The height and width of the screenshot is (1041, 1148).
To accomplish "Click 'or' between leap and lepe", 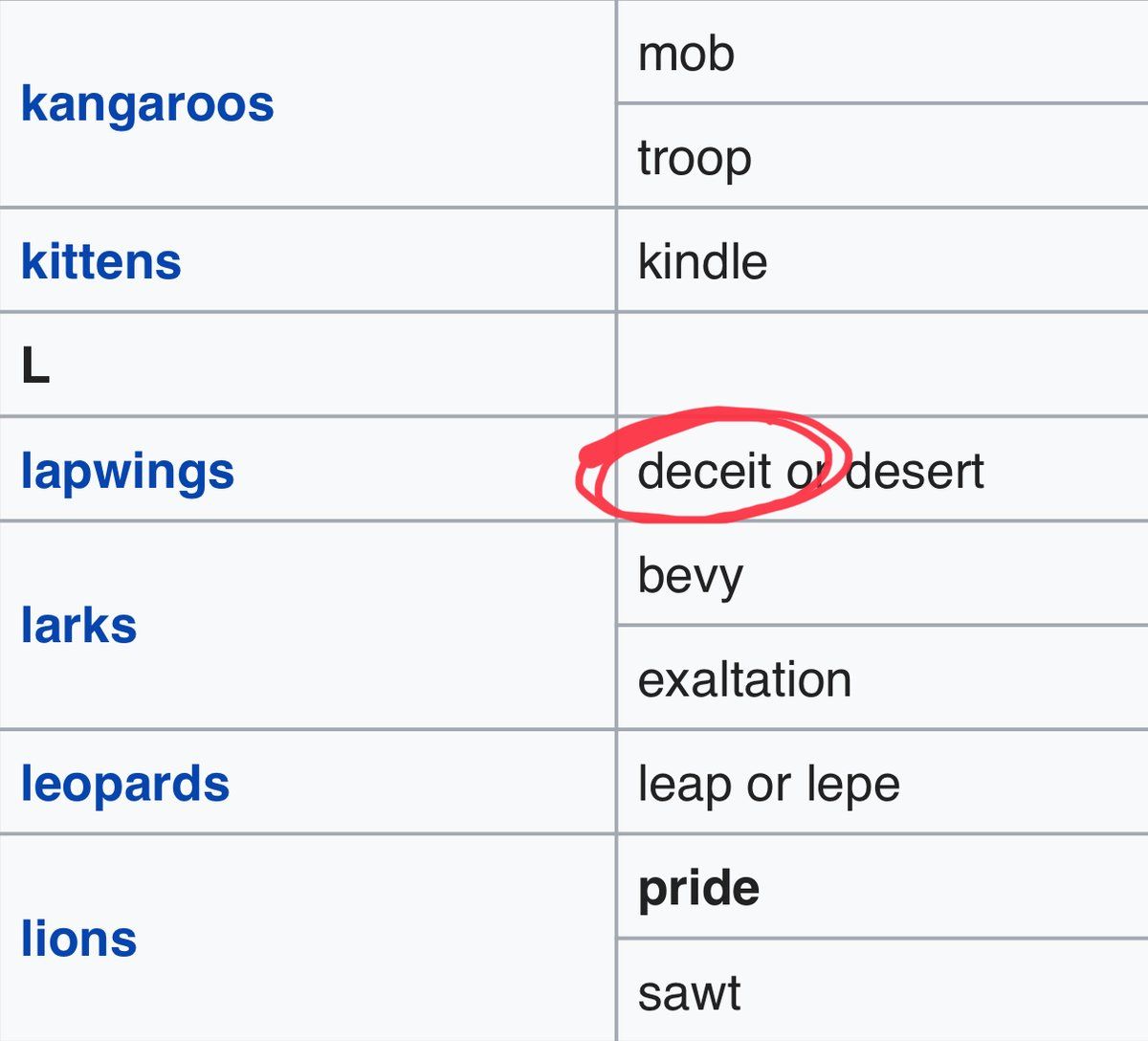I will (769, 786).
